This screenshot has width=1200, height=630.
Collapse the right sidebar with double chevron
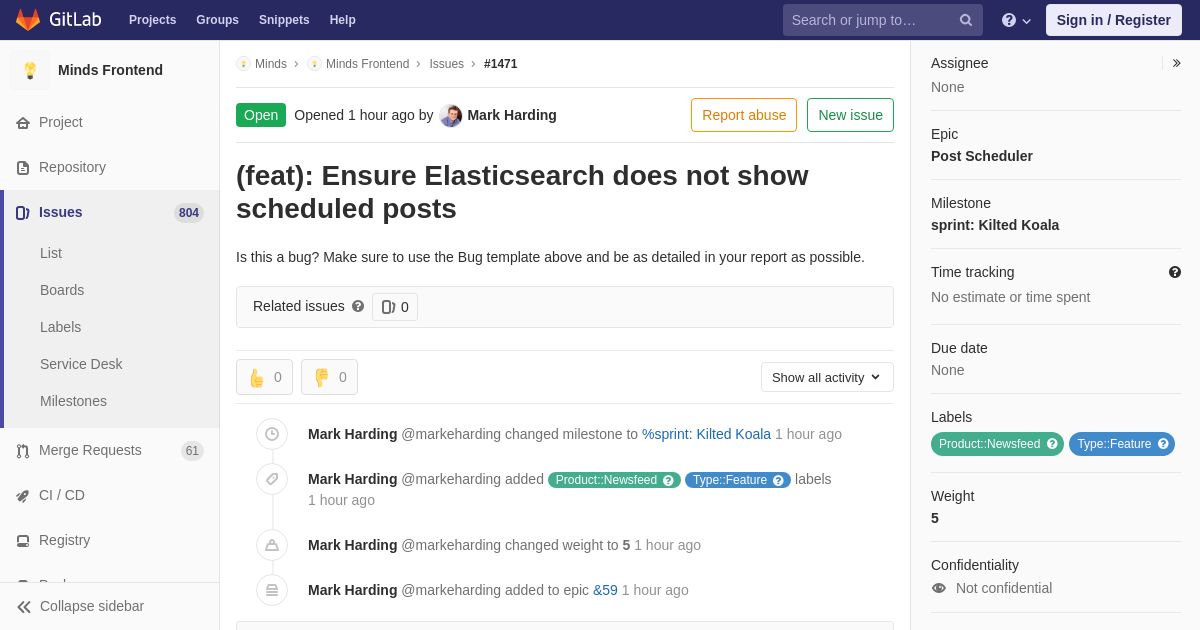pyautogui.click(x=1176, y=63)
